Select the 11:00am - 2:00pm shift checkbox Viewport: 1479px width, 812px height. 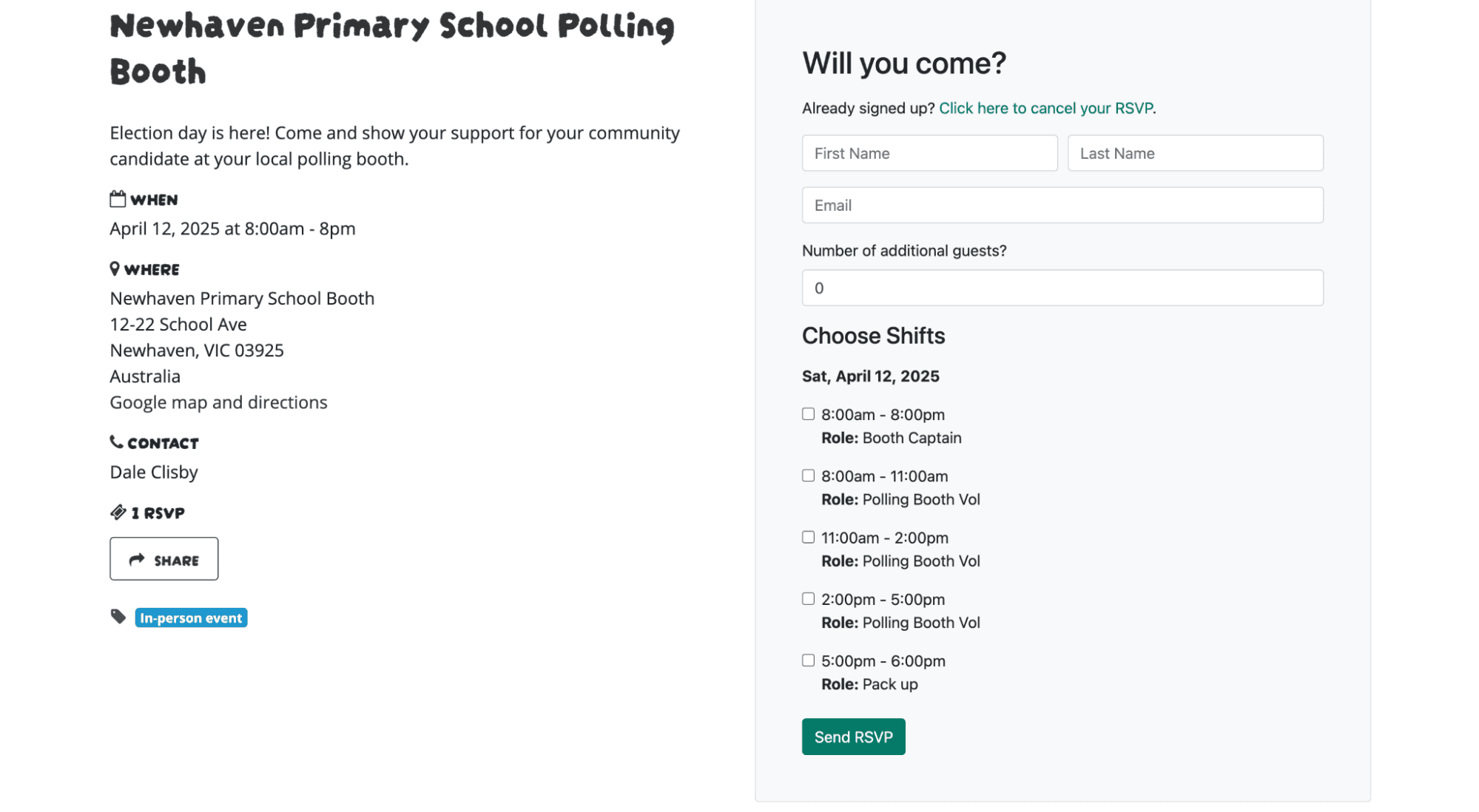point(808,537)
